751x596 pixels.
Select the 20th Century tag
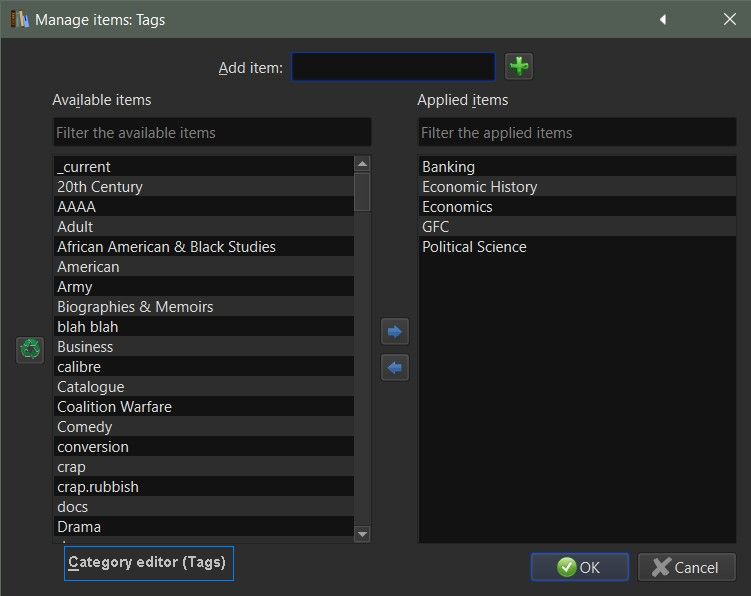(204, 186)
